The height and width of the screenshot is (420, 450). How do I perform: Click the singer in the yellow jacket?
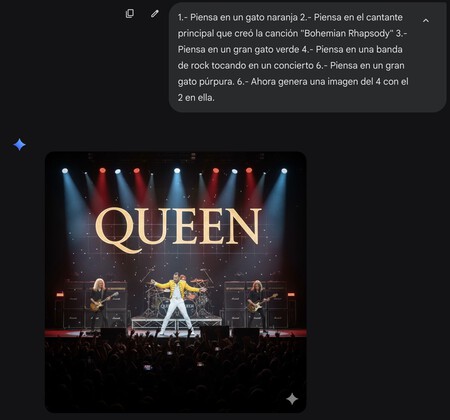click(x=177, y=303)
